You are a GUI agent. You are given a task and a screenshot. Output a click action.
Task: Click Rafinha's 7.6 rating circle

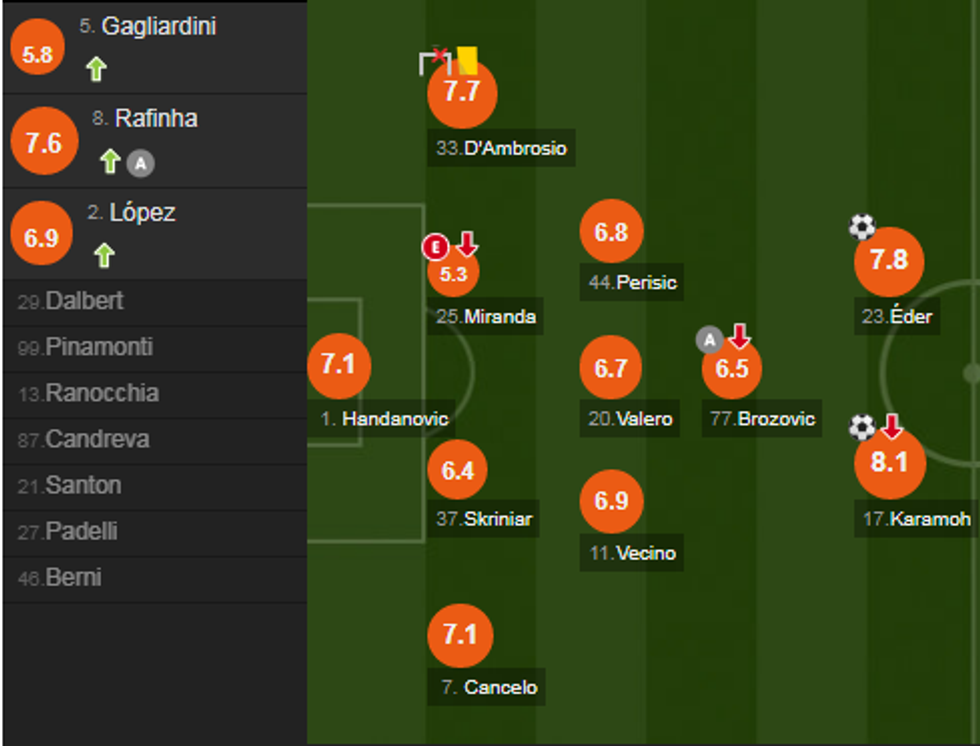coord(44,143)
